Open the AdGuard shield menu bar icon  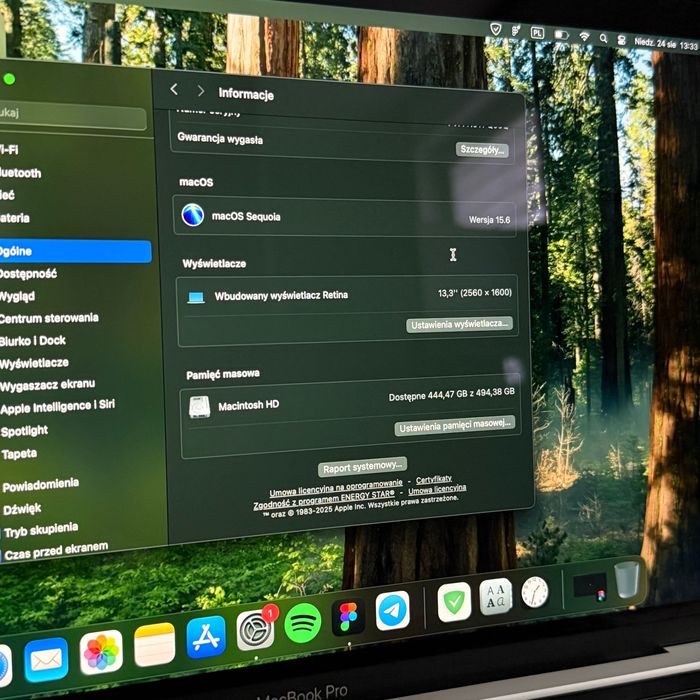point(496,29)
